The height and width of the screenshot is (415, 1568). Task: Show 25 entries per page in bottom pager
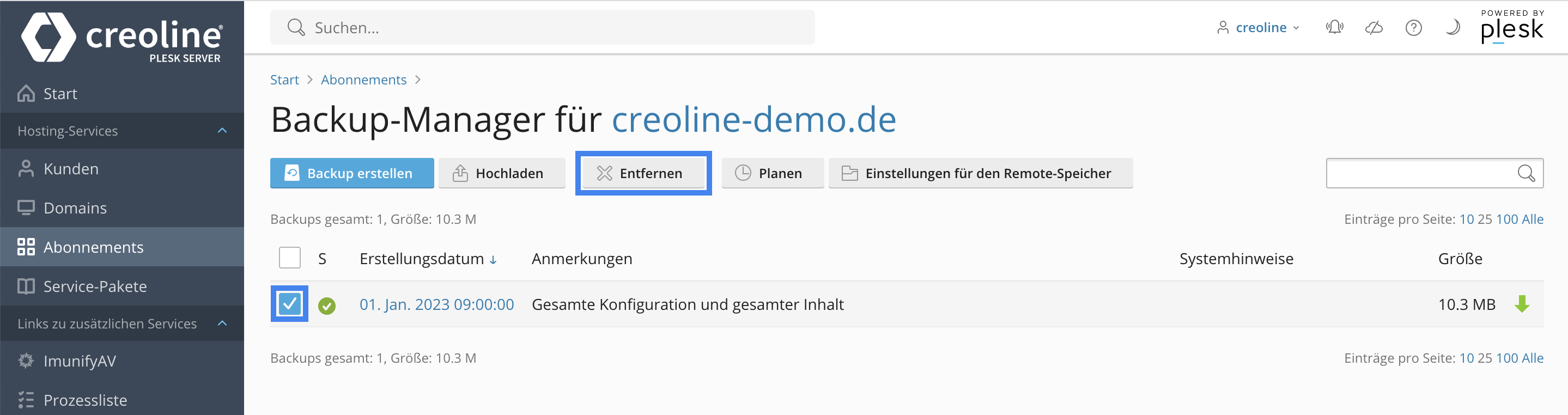[x=1485, y=358]
